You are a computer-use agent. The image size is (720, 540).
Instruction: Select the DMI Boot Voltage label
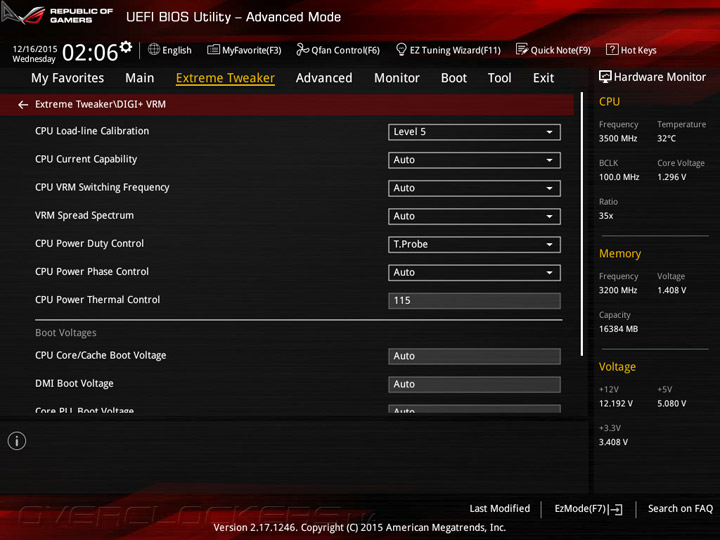[x=74, y=383]
